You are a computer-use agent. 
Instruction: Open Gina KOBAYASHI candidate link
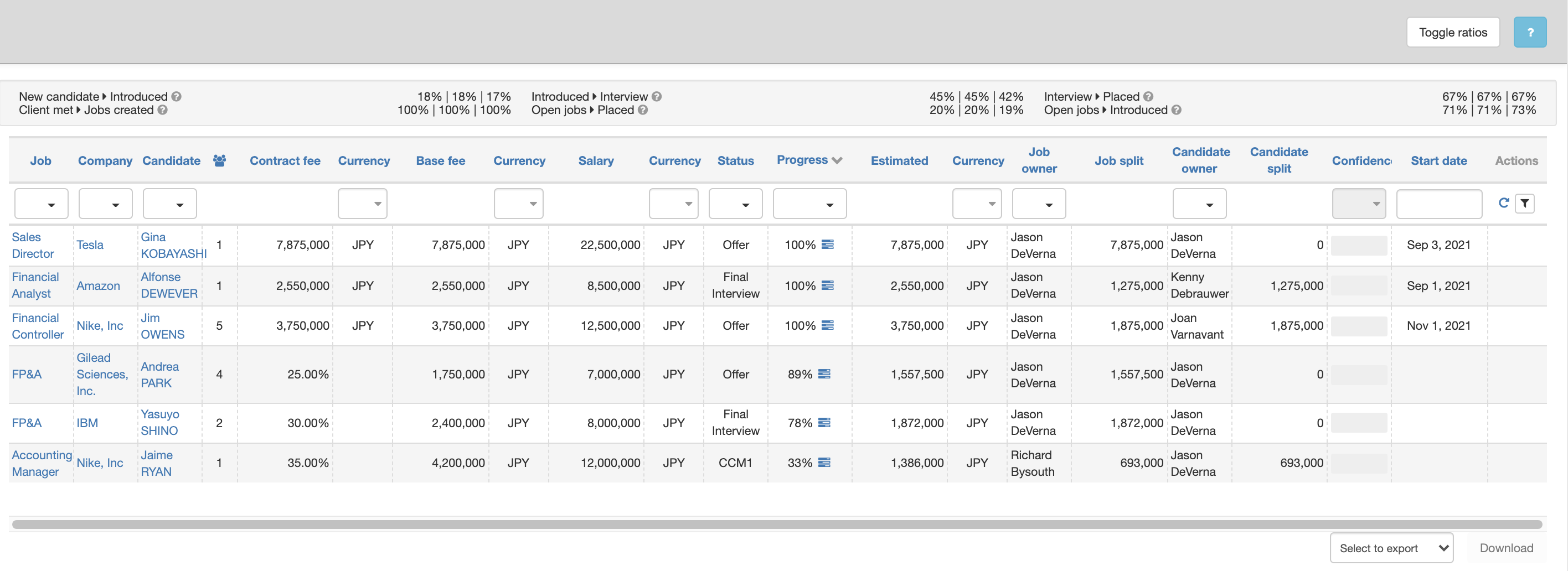(x=173, y=245)
